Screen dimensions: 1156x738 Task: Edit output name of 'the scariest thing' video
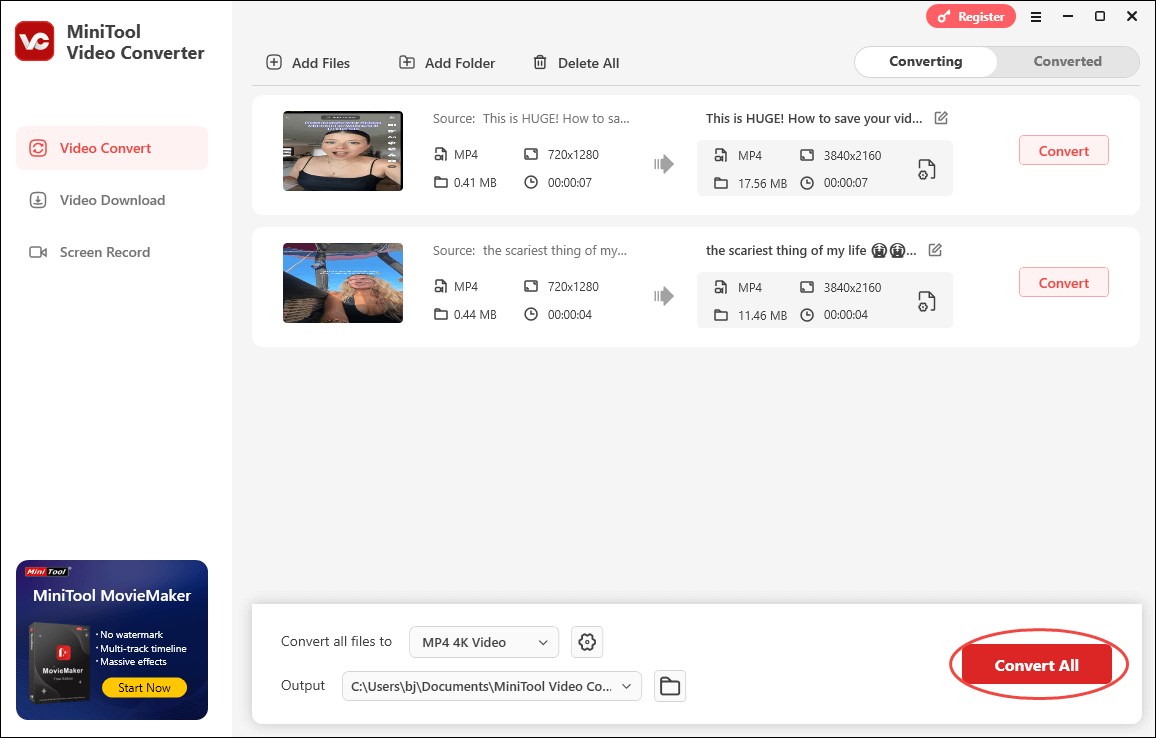(x=935, y=250)
